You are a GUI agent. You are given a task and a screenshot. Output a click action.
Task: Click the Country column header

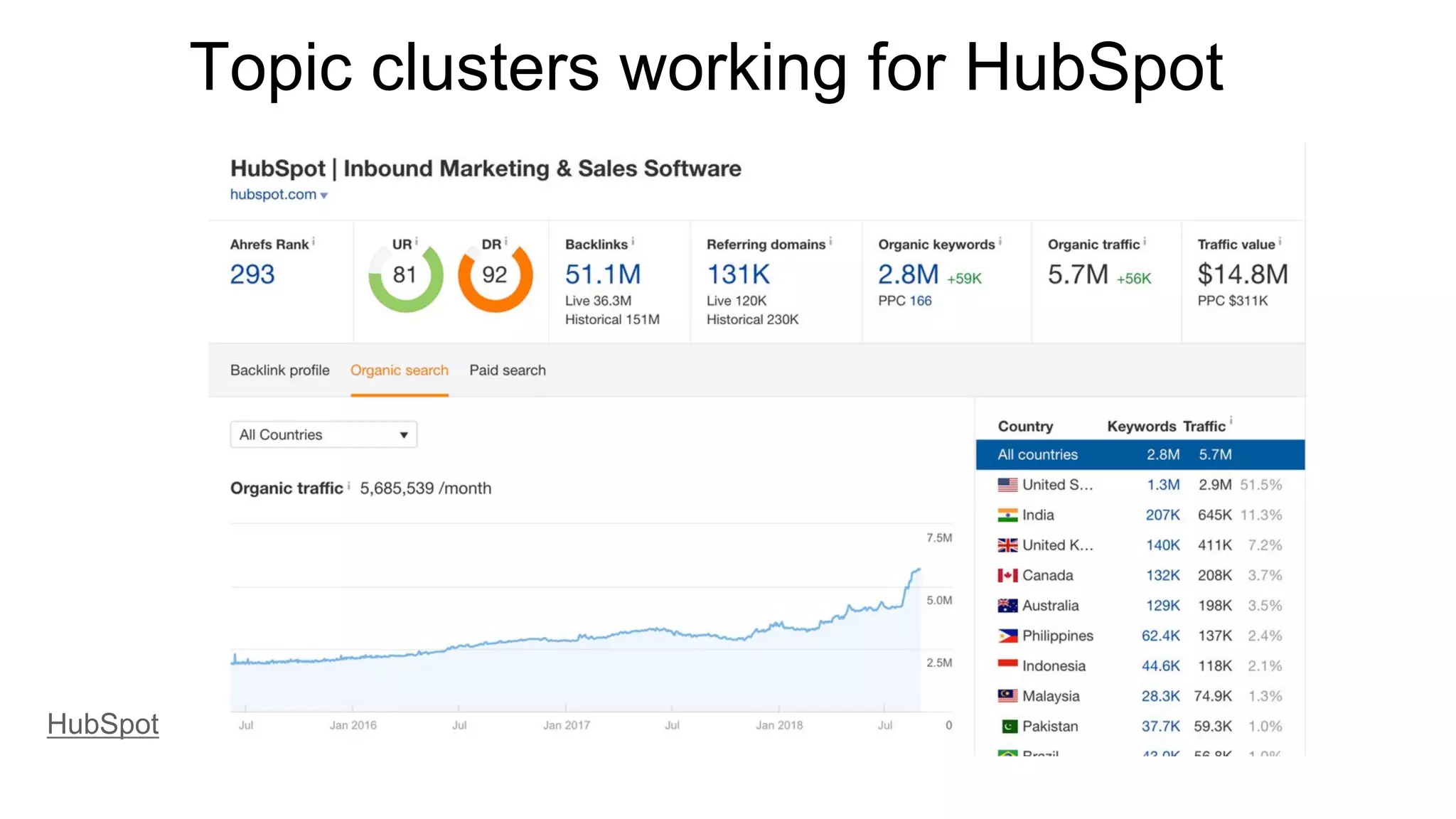click(x=1025, y=427)
